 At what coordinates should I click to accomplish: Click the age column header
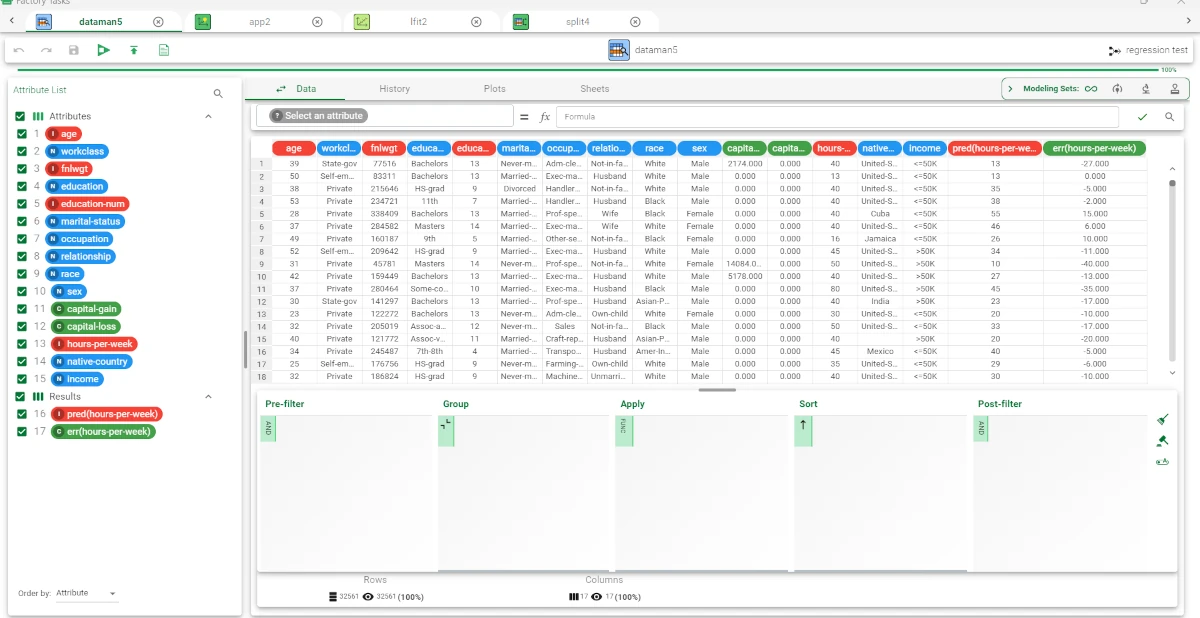point(294,148)
